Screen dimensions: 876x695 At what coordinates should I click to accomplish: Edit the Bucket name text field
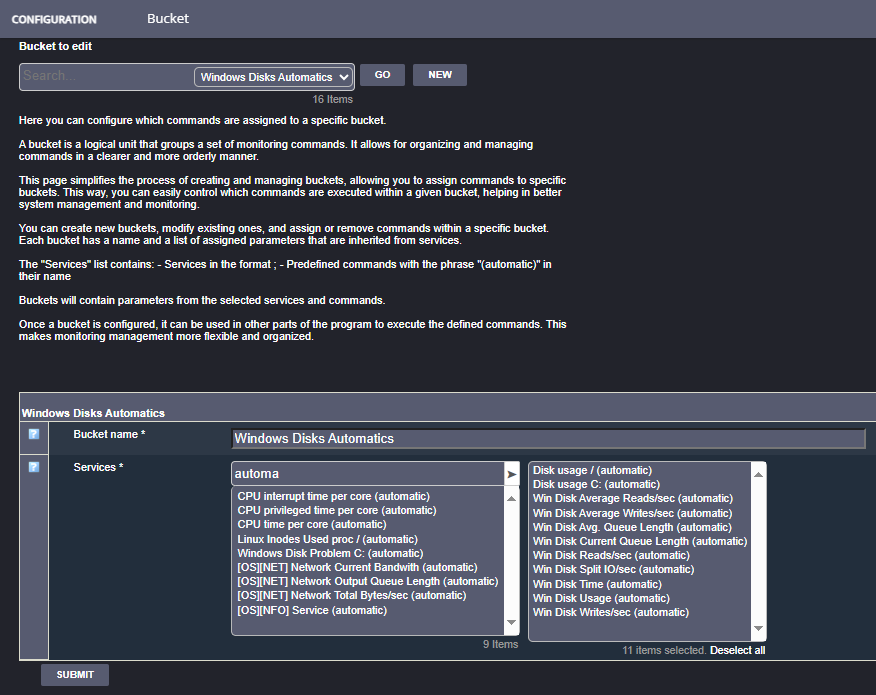(548, 438)
